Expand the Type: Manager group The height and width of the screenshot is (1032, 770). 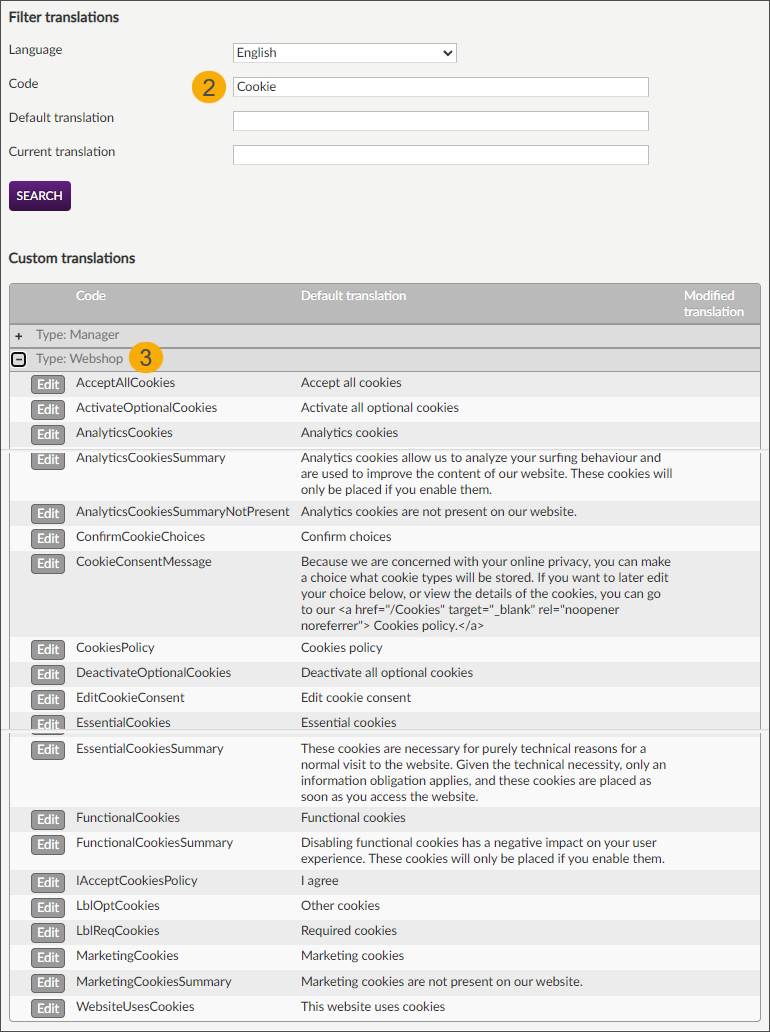[x=19, y=336]
